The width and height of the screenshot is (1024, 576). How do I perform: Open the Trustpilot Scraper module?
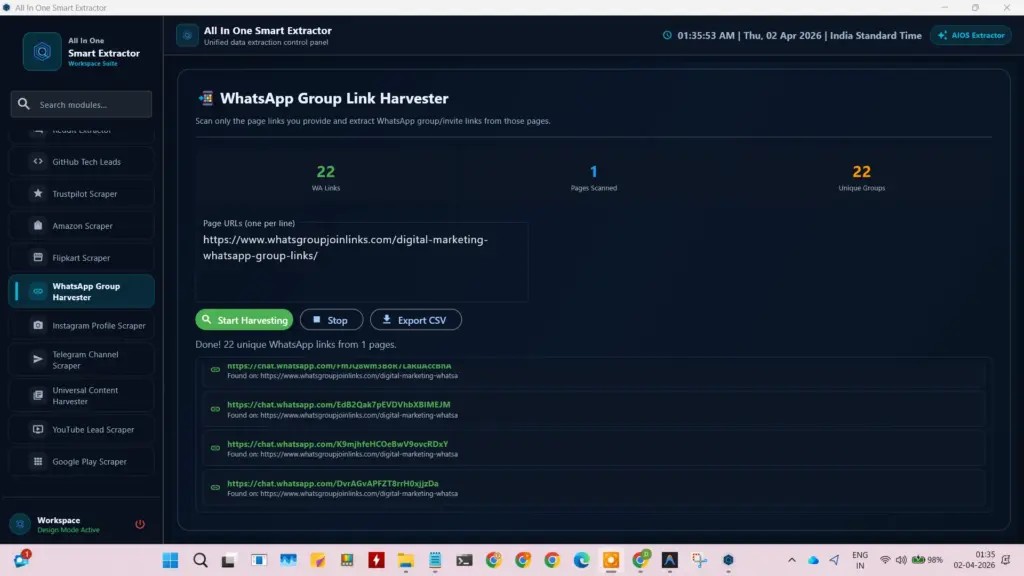82,193
